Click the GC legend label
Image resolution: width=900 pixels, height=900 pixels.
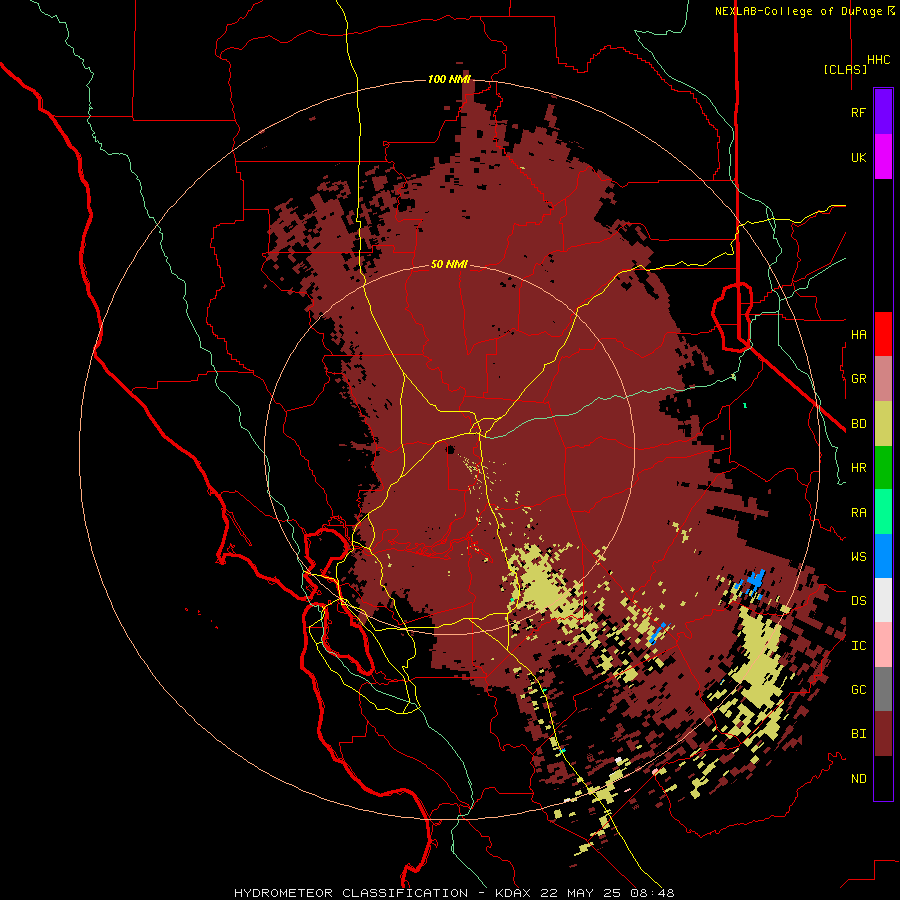858,689
